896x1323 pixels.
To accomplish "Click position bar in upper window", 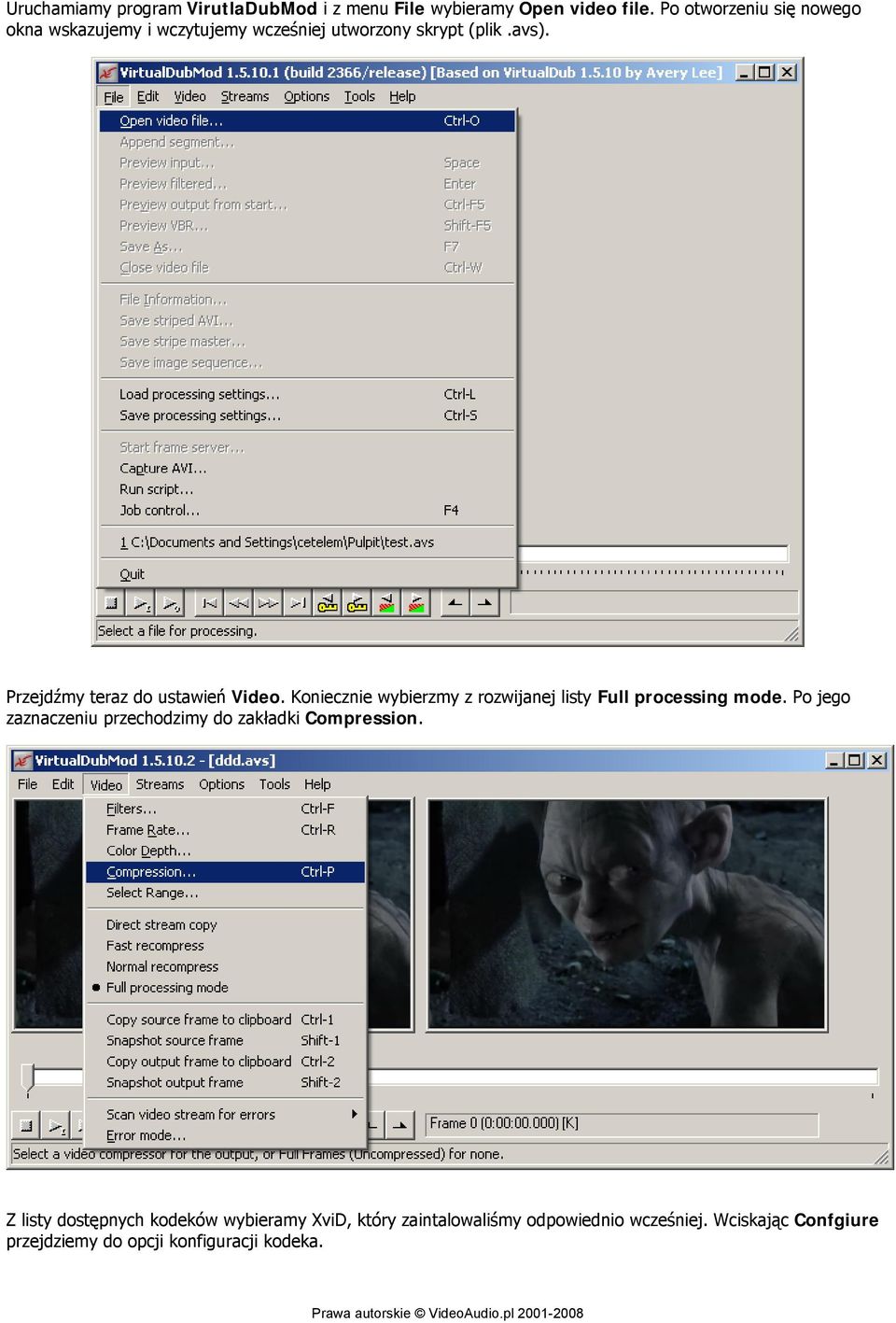I will (x=653, y=554).
